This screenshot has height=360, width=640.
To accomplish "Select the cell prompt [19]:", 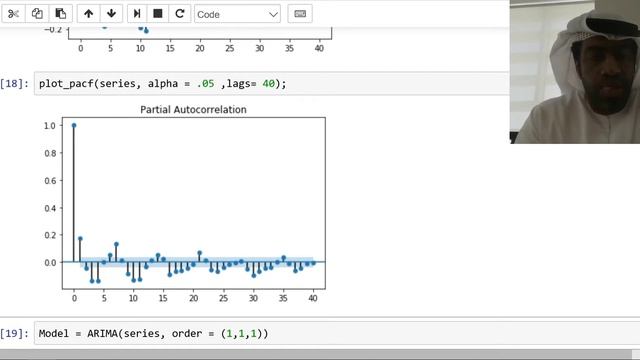I will coord(15,333).
